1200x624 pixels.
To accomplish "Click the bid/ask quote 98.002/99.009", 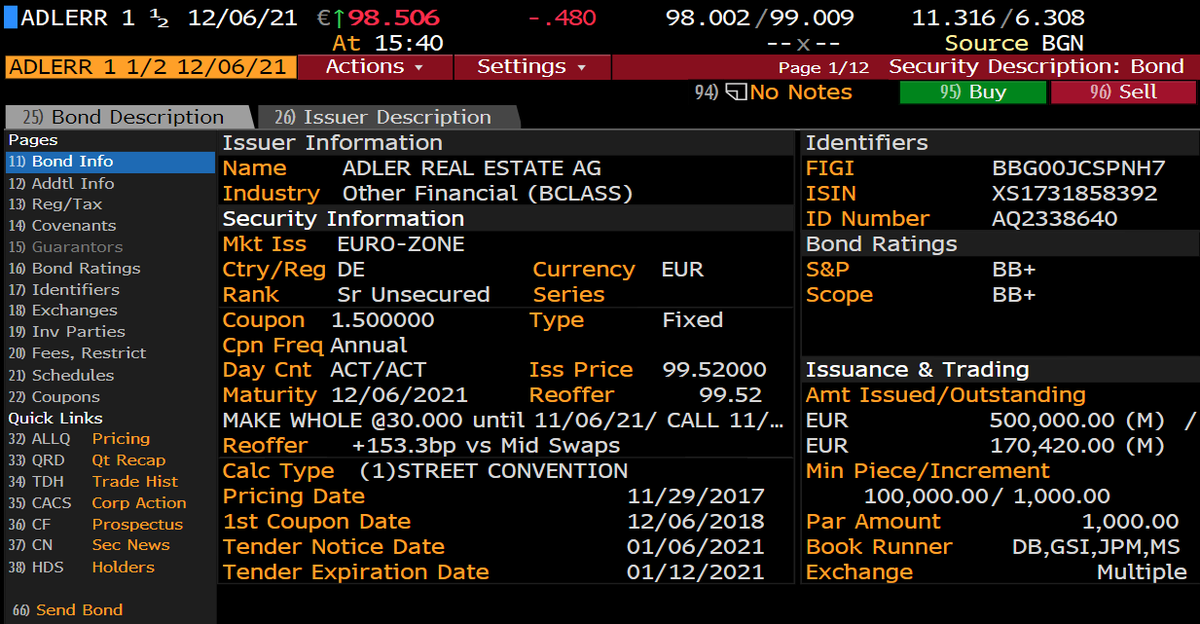I will 760,18.
